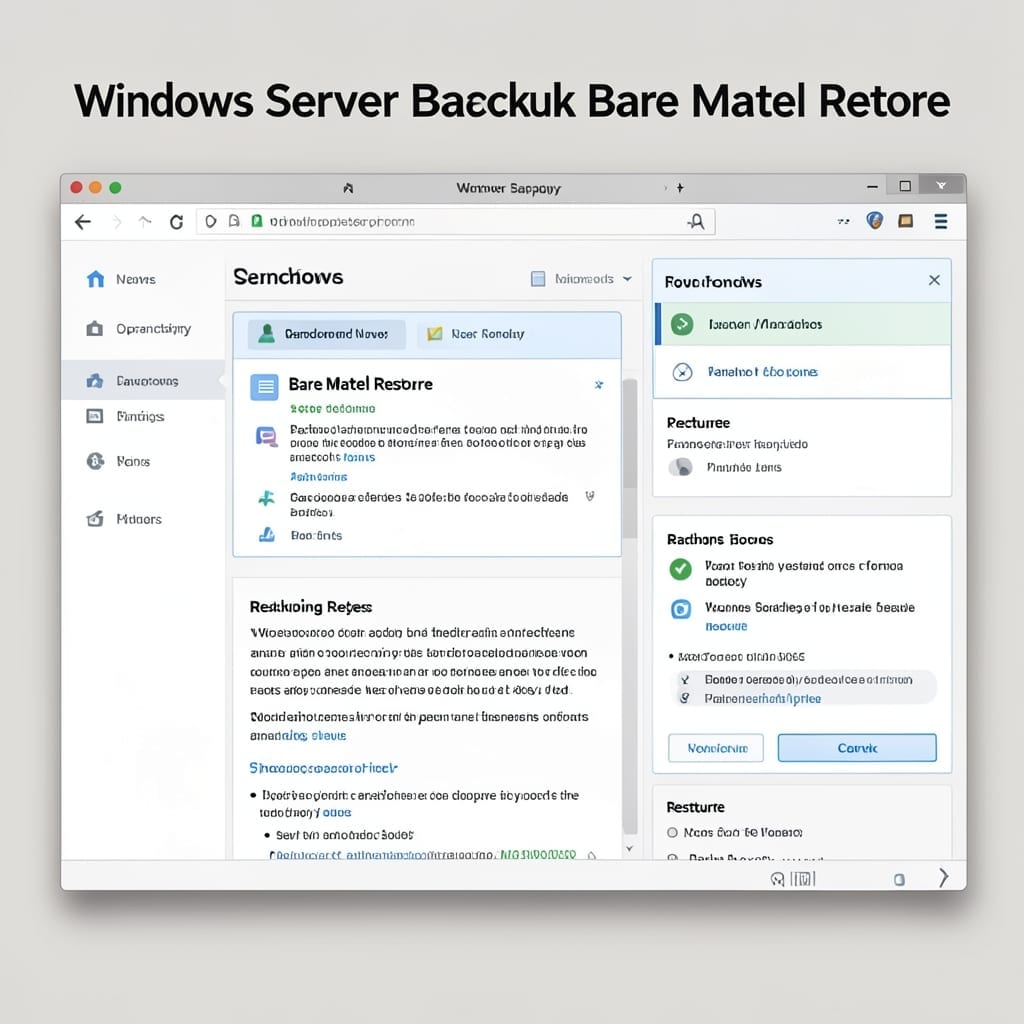Click the briefcase icon beside Oprancticjry

(95, 328)
